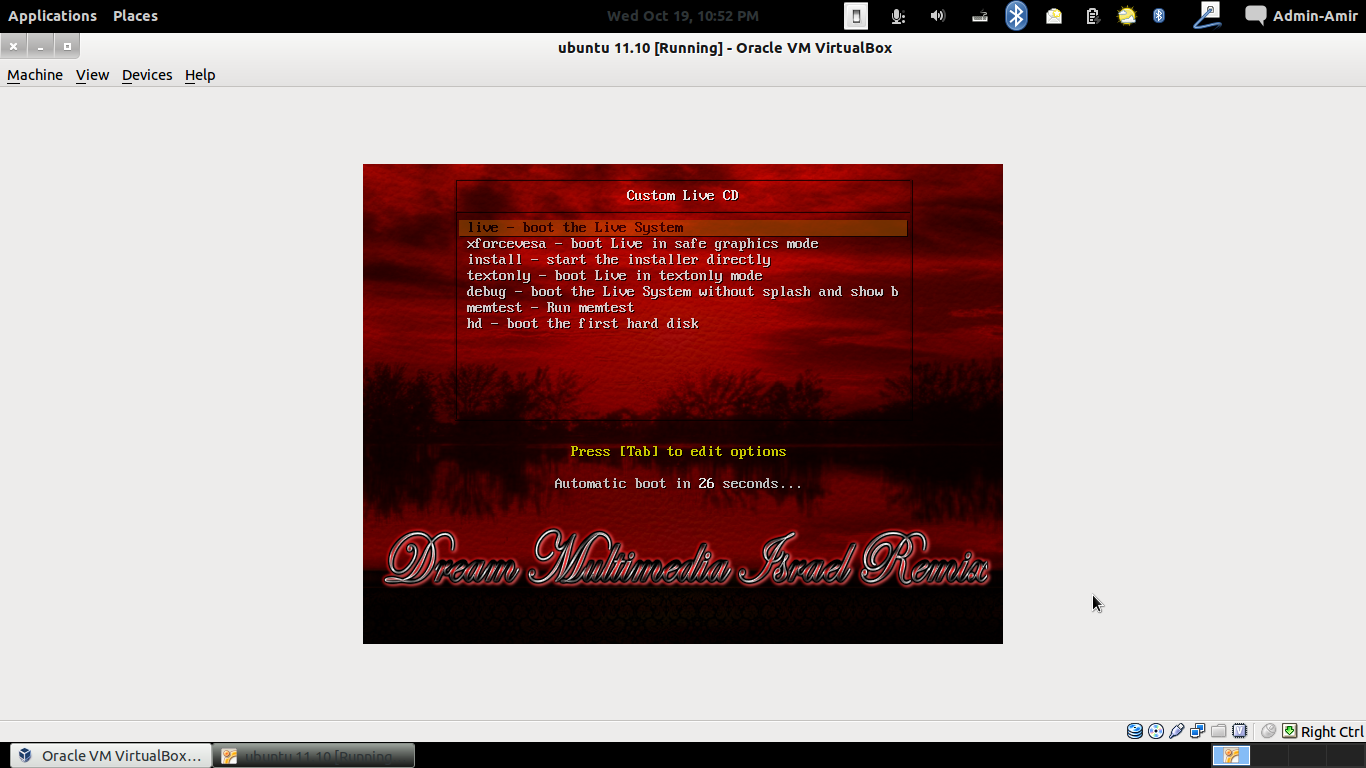Click the network adapters status icon

(x=1197, y=731)
